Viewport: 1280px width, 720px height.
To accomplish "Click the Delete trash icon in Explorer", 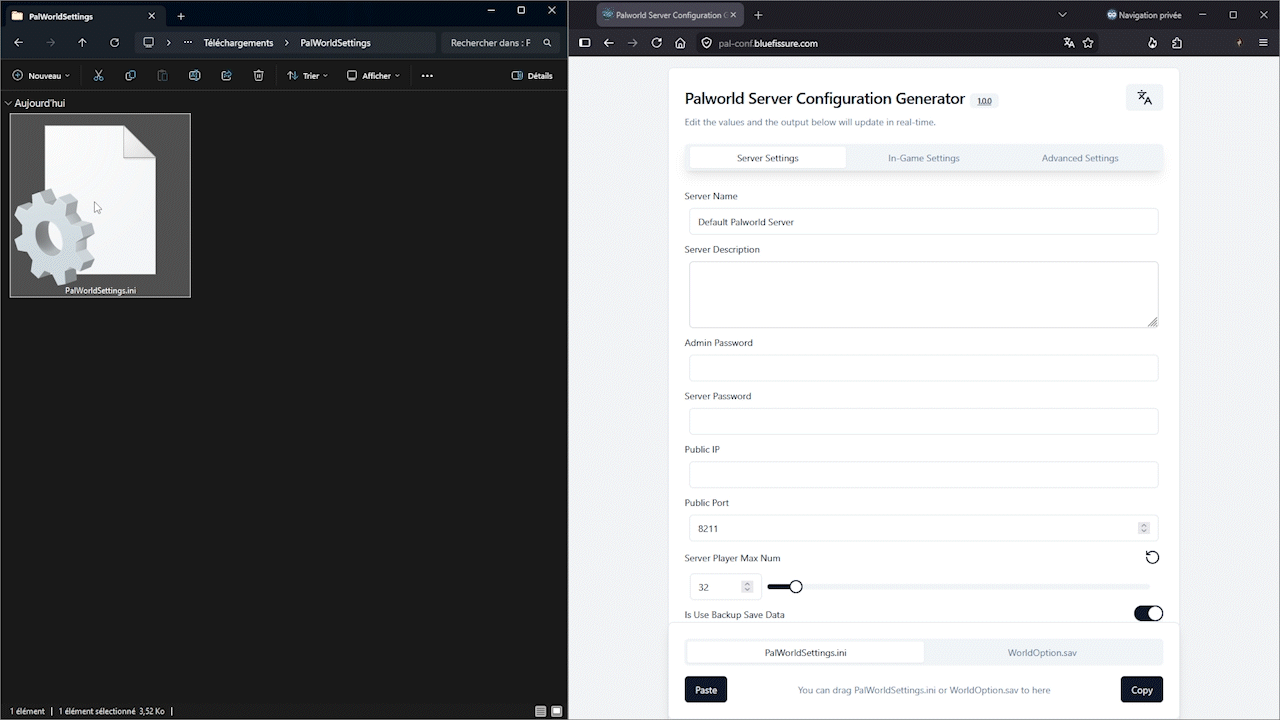I will (x=258, y=76).
